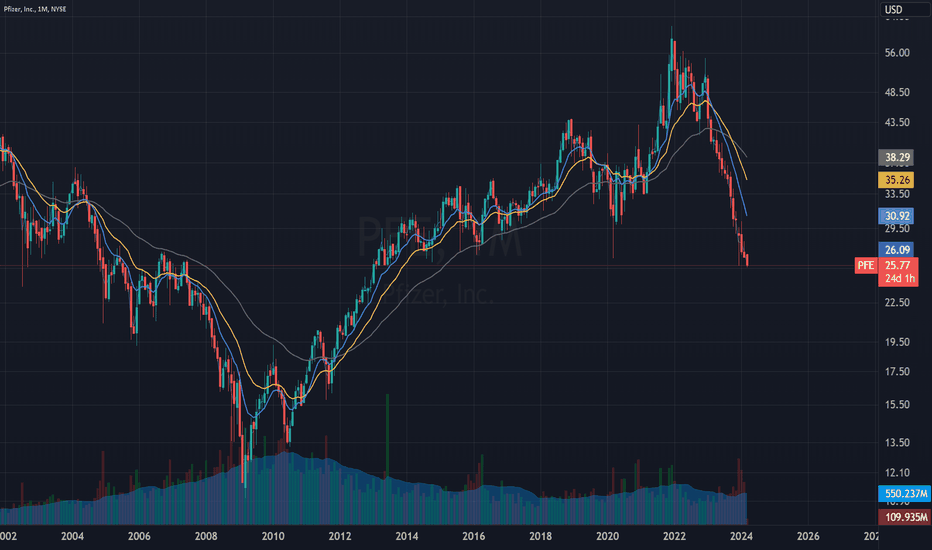Click the 2022 label on time axis
The width and height of the screenshot is (932, 550).
pyautogui.click(x=674, y=536)
